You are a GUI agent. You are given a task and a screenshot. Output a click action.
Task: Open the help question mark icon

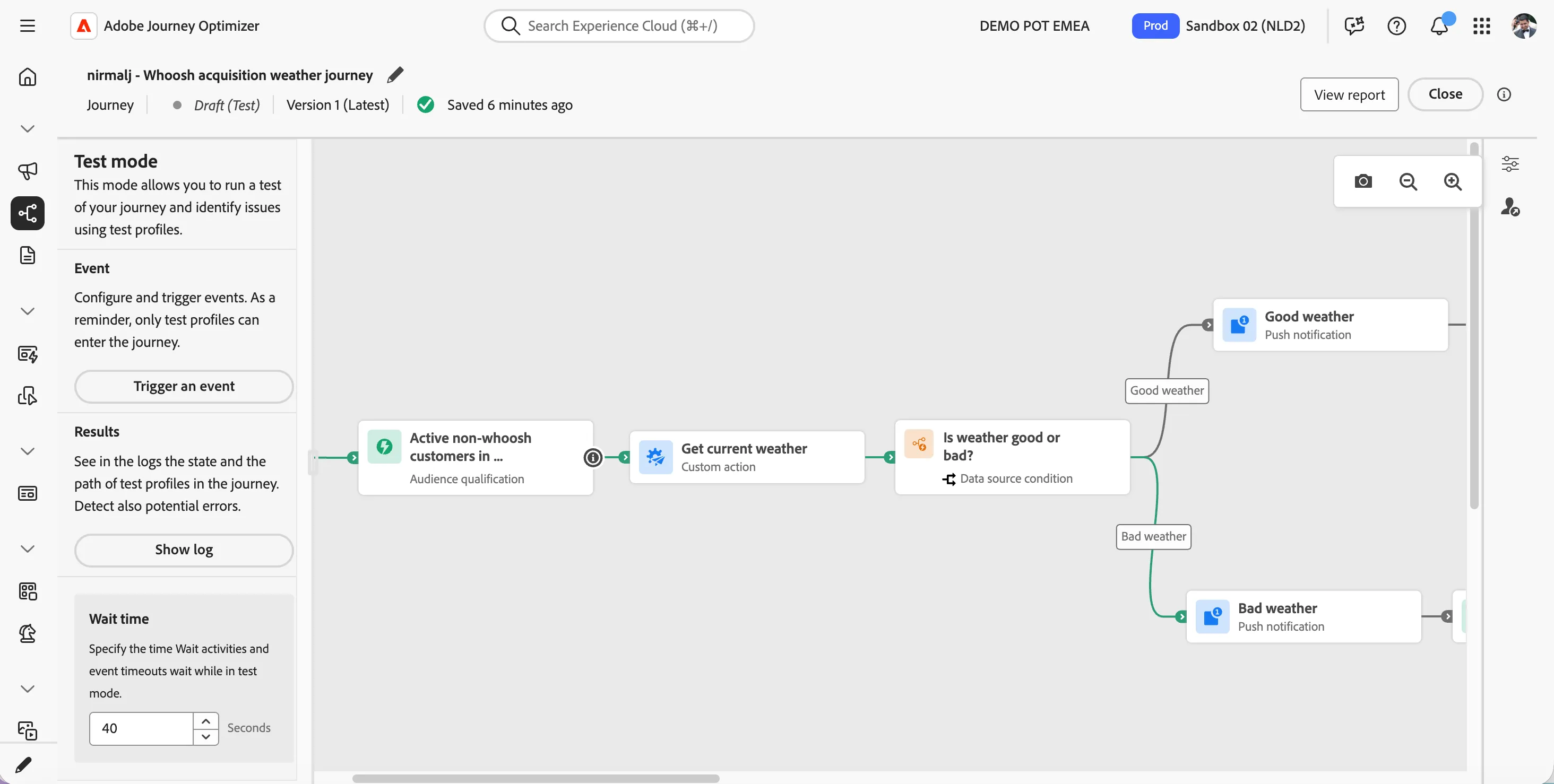click(x=1396, y=25)
